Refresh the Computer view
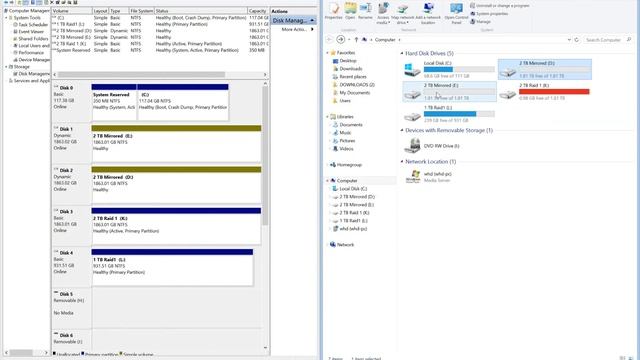 pos(577,40)
